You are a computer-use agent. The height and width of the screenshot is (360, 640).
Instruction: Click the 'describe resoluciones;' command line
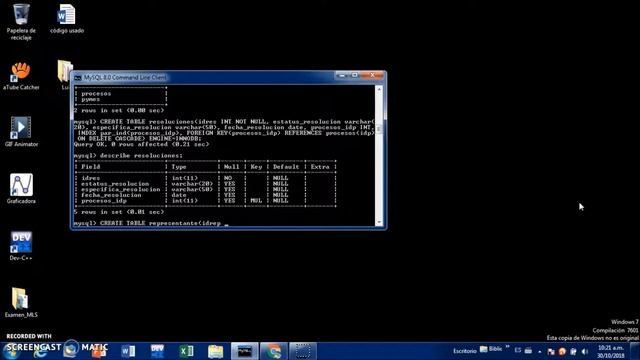pyautogui.click(x=128, y=156)
